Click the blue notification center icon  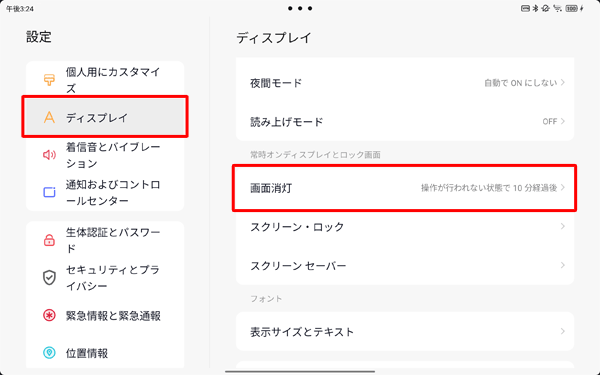(49, 192)
